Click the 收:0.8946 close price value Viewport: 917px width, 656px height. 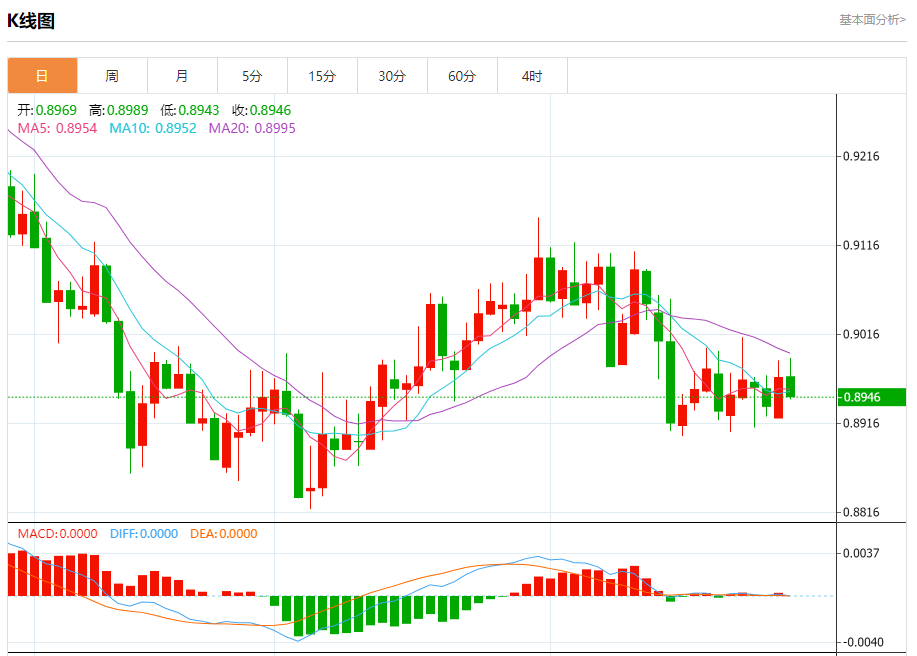click(x=261, y=110)
